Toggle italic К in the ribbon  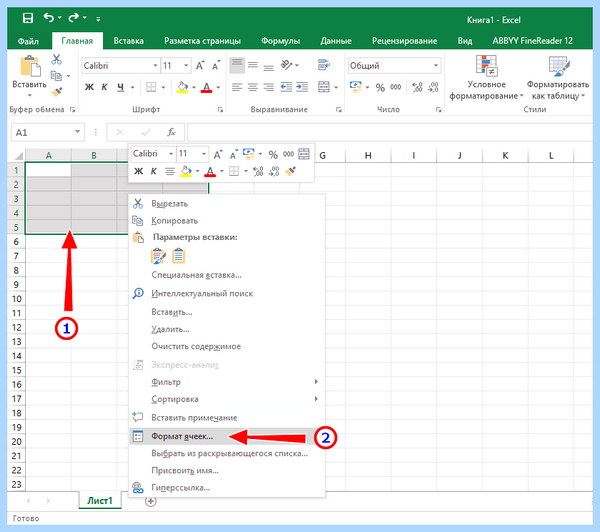coord(104,87)
